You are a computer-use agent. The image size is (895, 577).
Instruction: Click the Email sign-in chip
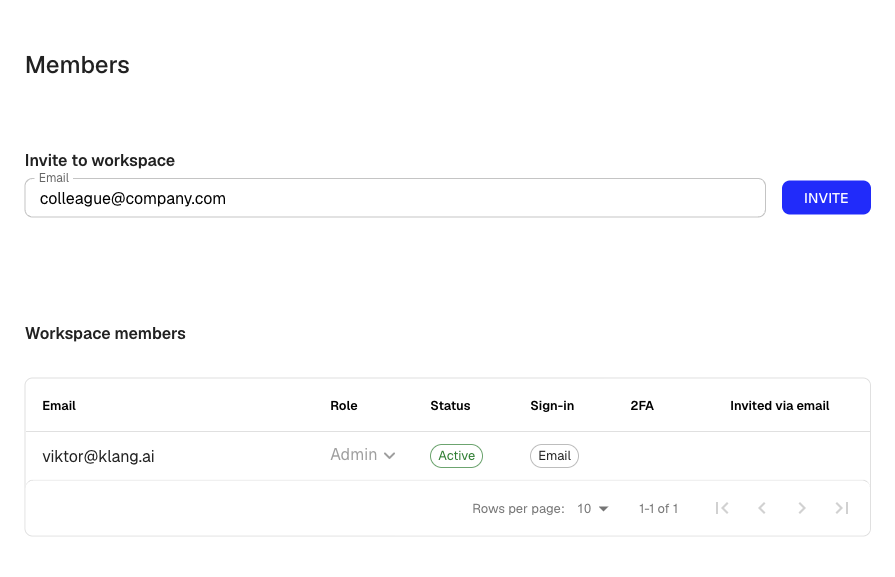point(554,455)
